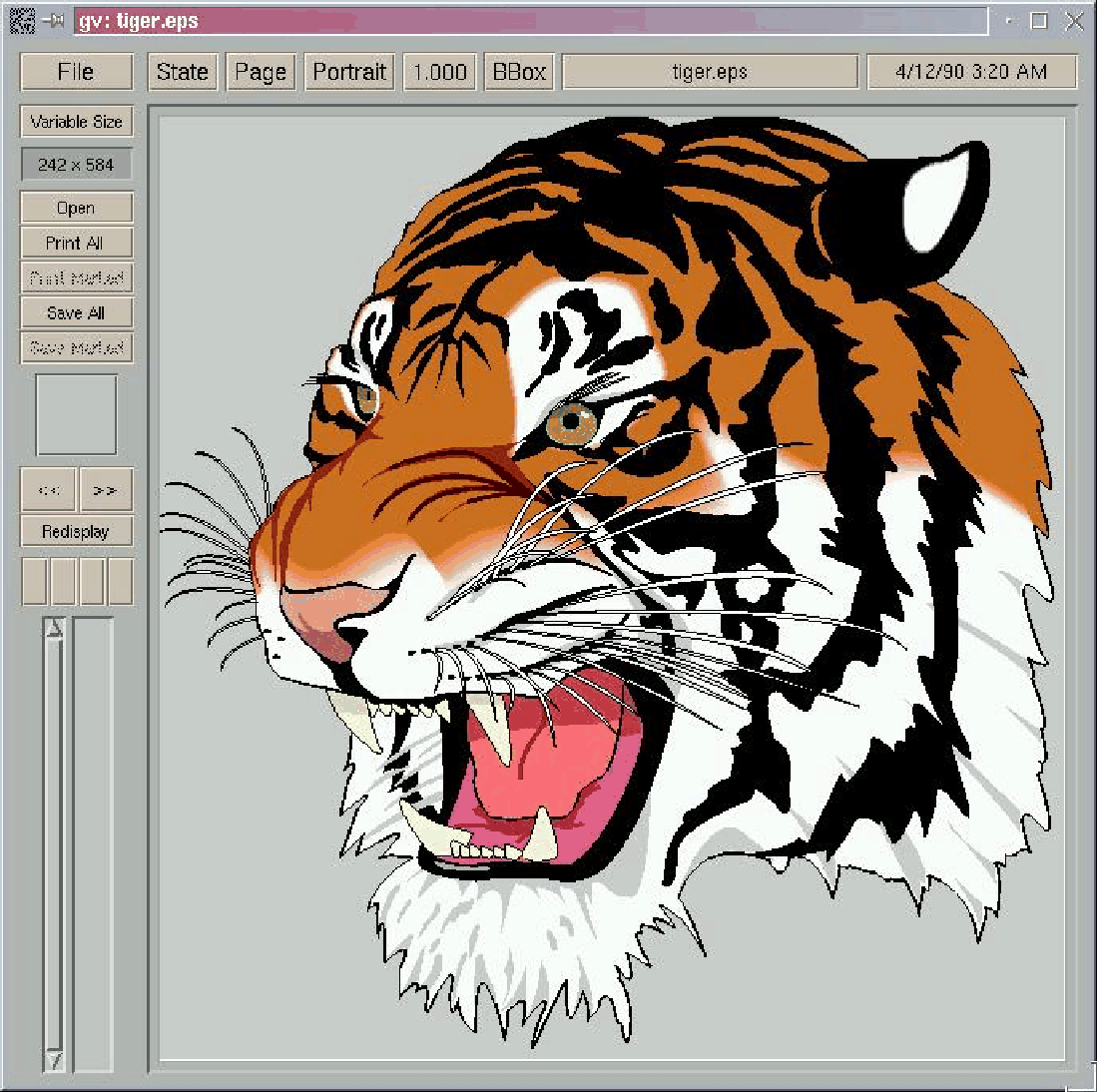
Task: Click the up arrow on the sidebar scrollbar
Action: (x=55, y=628)
